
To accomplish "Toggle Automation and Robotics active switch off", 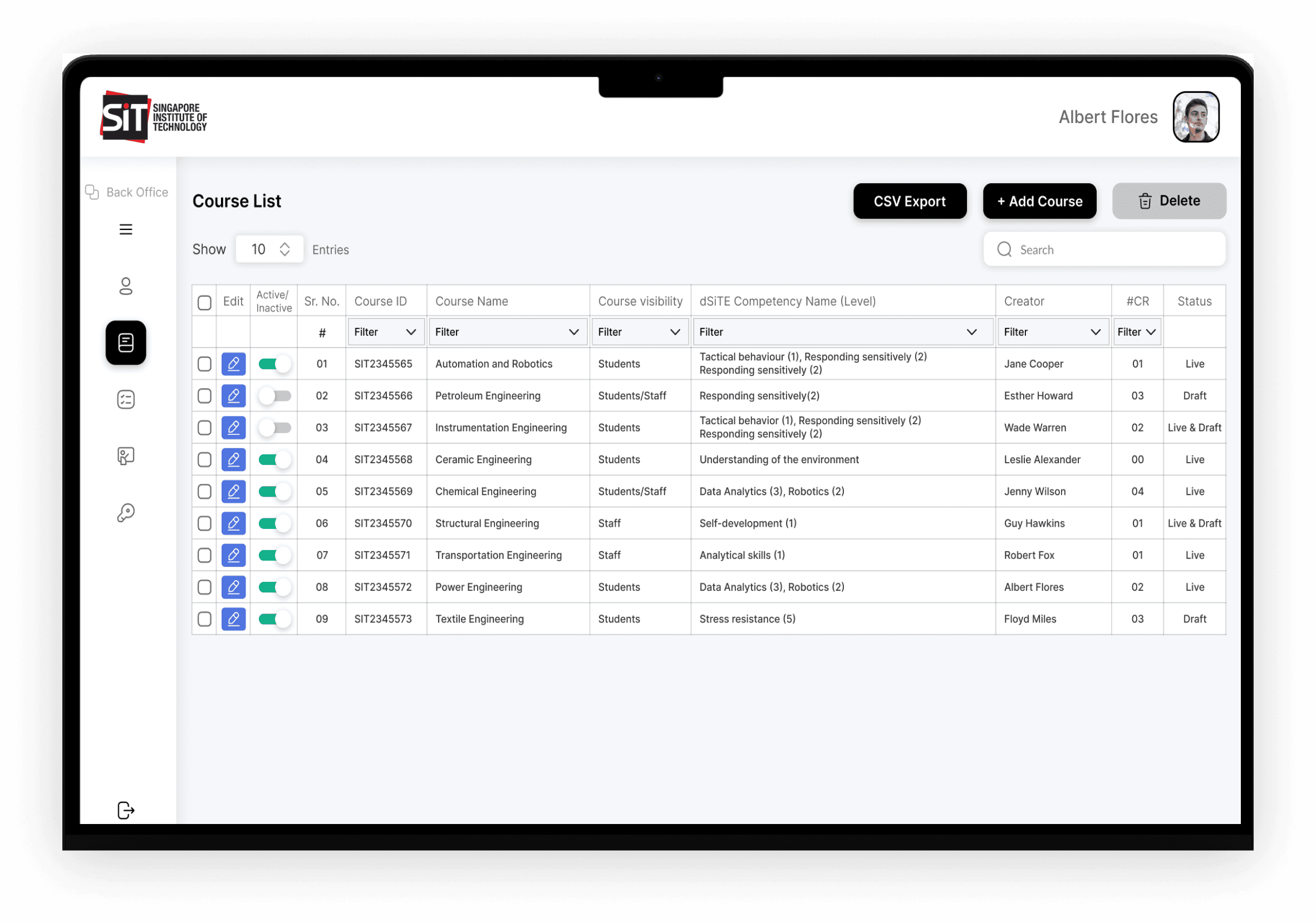I will point(274,364).
